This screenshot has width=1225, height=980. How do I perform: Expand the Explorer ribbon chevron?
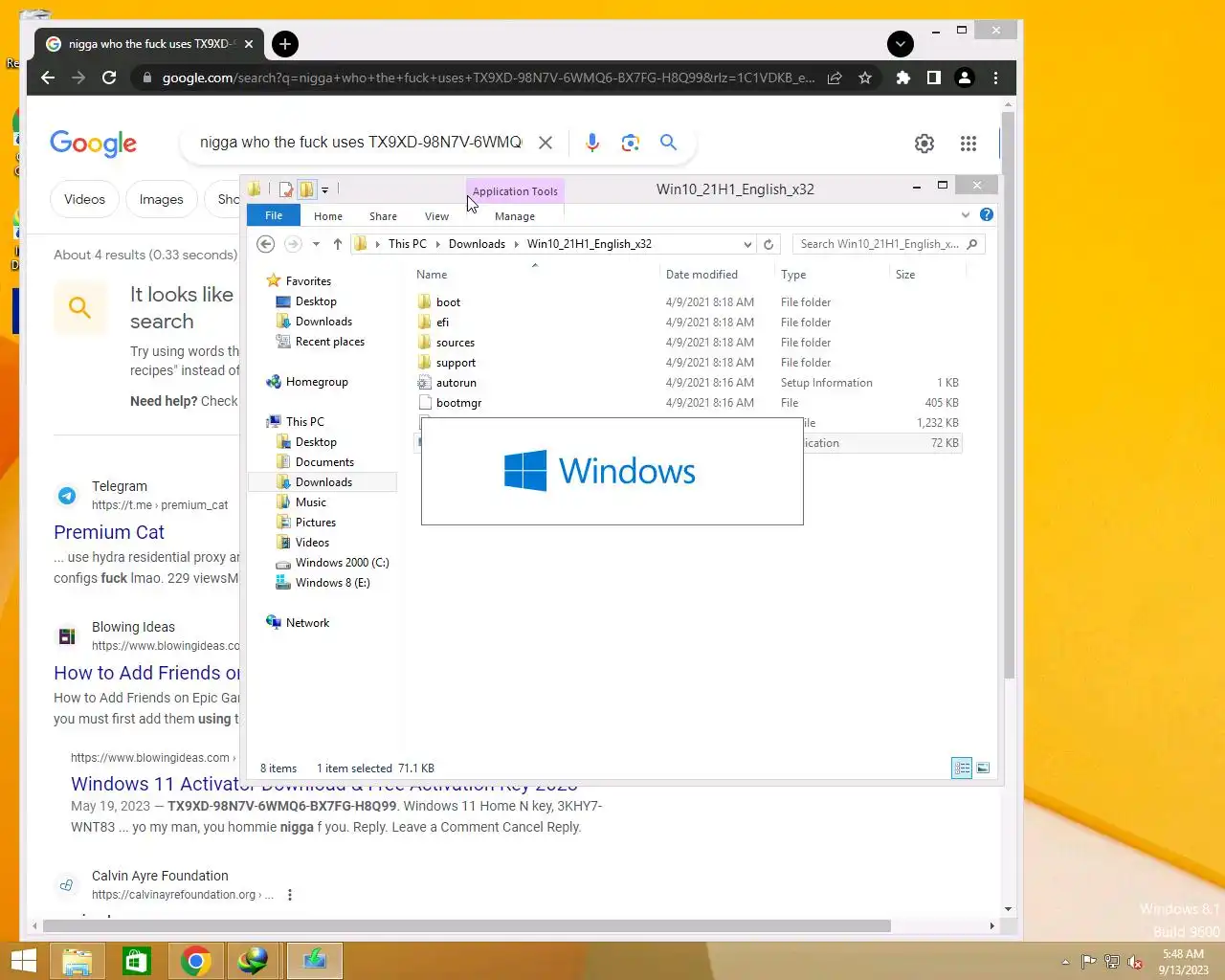(966, 214)
